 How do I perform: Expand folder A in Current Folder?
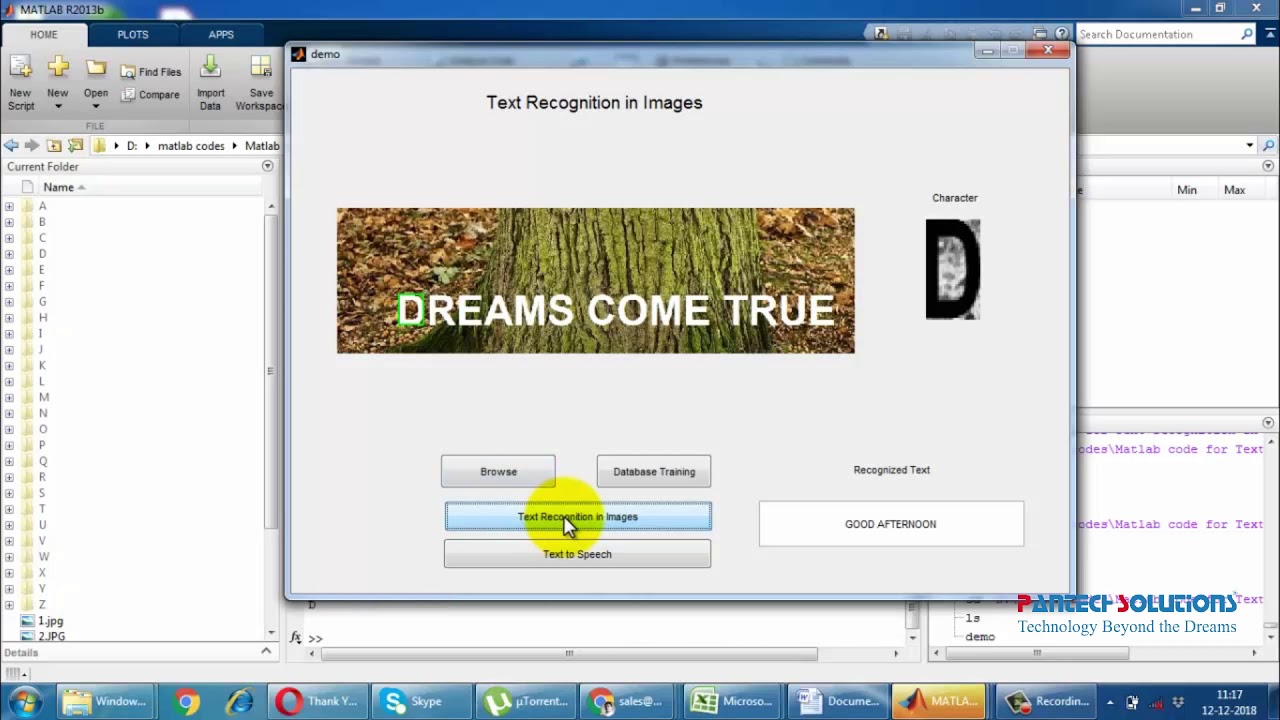10,206
